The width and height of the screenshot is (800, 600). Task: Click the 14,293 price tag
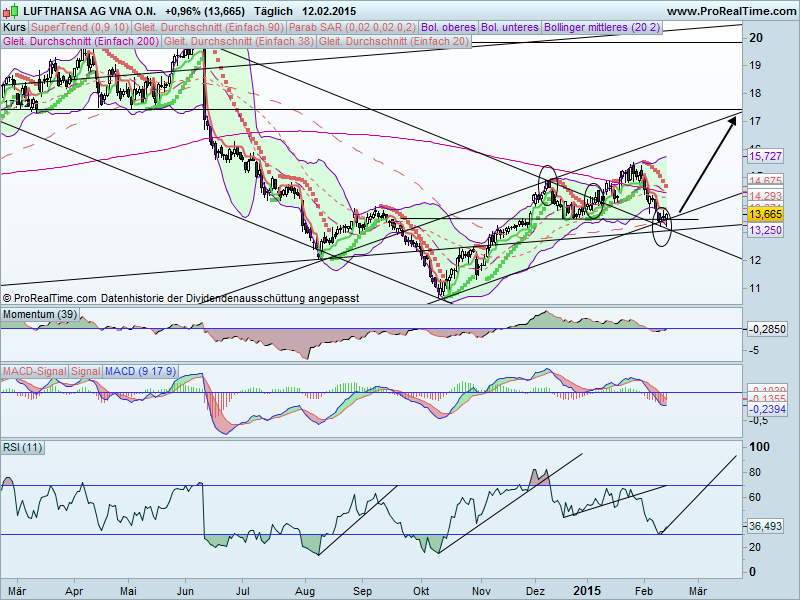click(765, 196)
